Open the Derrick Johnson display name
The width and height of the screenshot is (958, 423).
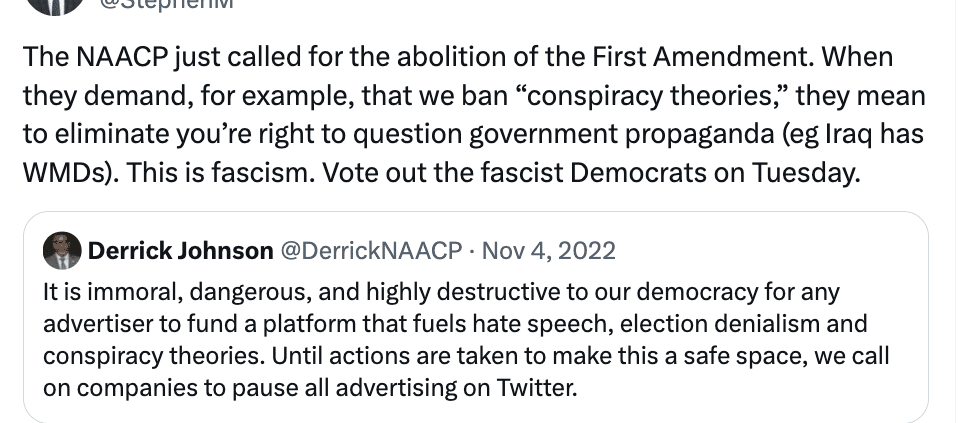pos(180,250)
